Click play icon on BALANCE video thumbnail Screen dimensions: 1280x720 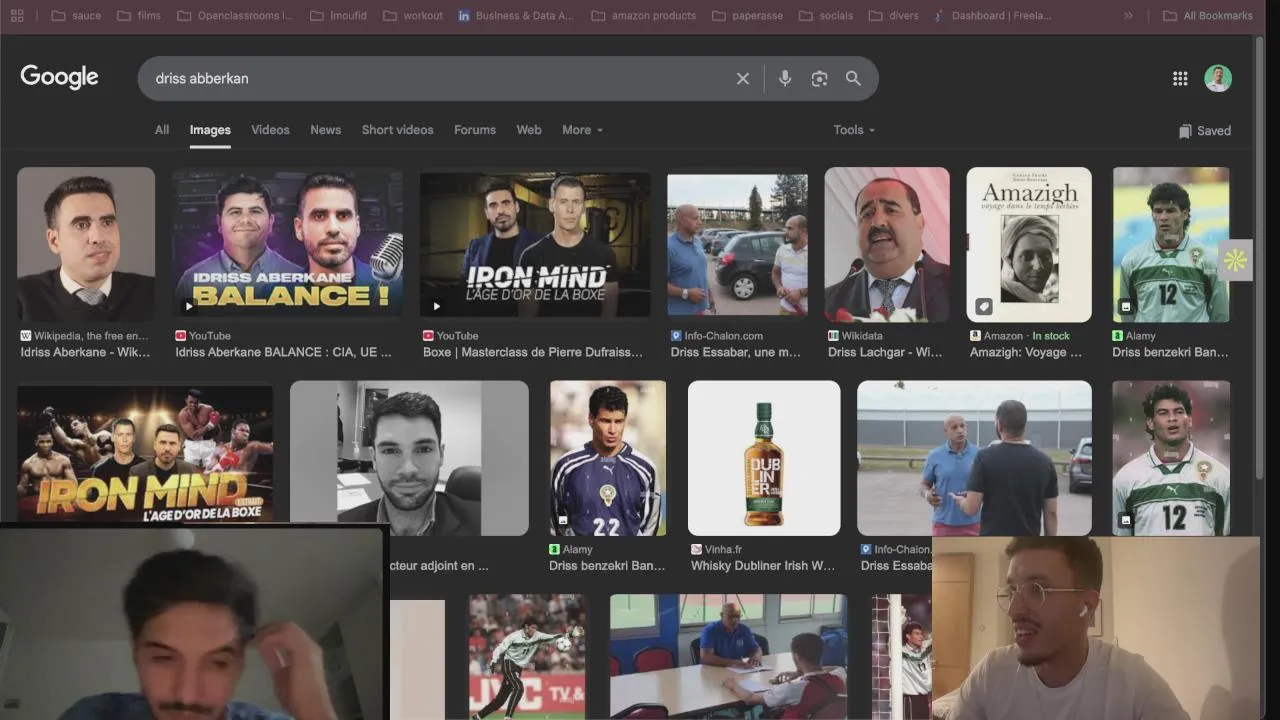tap(189, 306)
